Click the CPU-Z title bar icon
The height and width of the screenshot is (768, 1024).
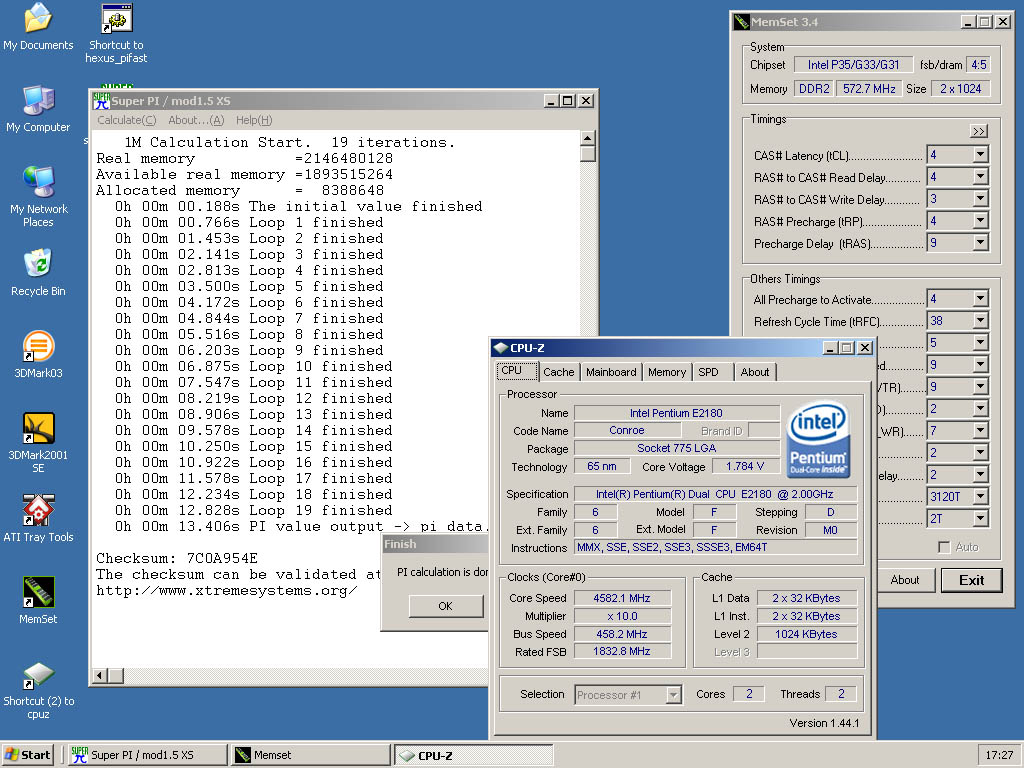(x=501, y=348)
